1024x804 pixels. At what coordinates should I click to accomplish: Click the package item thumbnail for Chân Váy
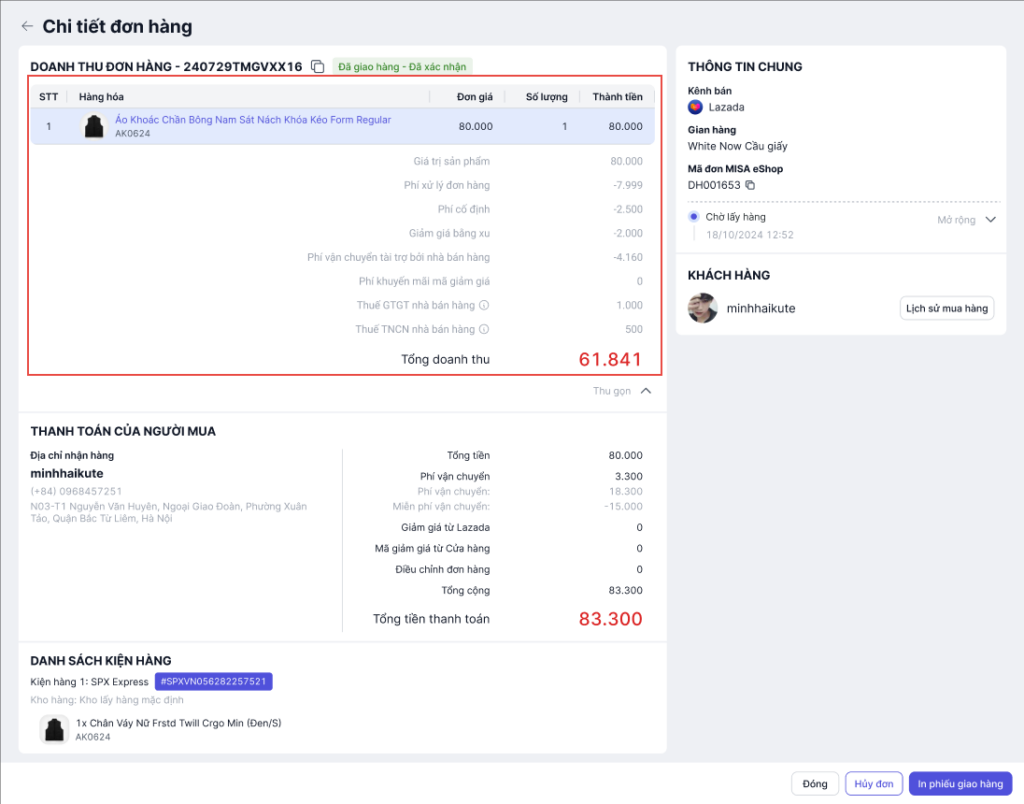point(54,729)
